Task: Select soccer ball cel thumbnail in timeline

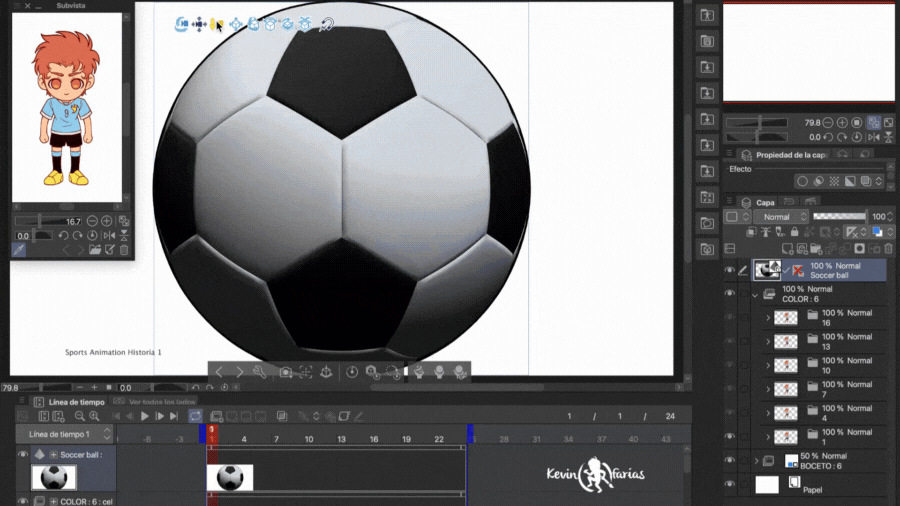Action: click(230, 477)
